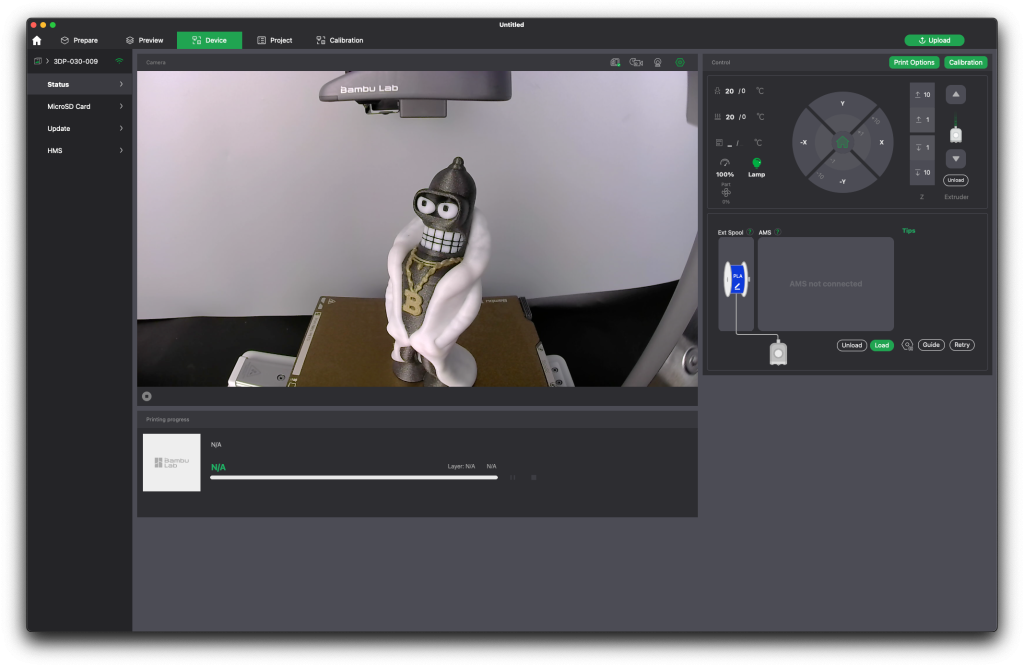Raise Z by 10 with up arrow
The width and height of the screenshot is (1024, 667).
point(922,95)
